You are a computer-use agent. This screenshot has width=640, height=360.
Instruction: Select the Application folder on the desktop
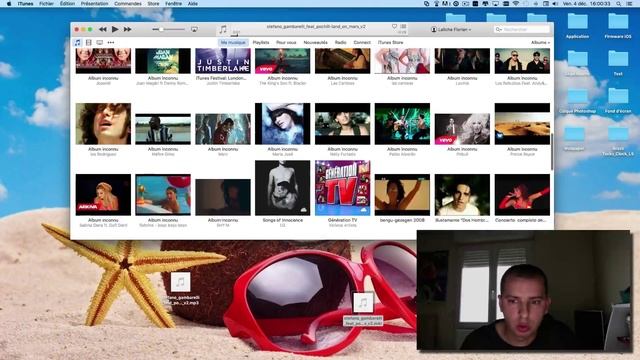tap(577, 25)
